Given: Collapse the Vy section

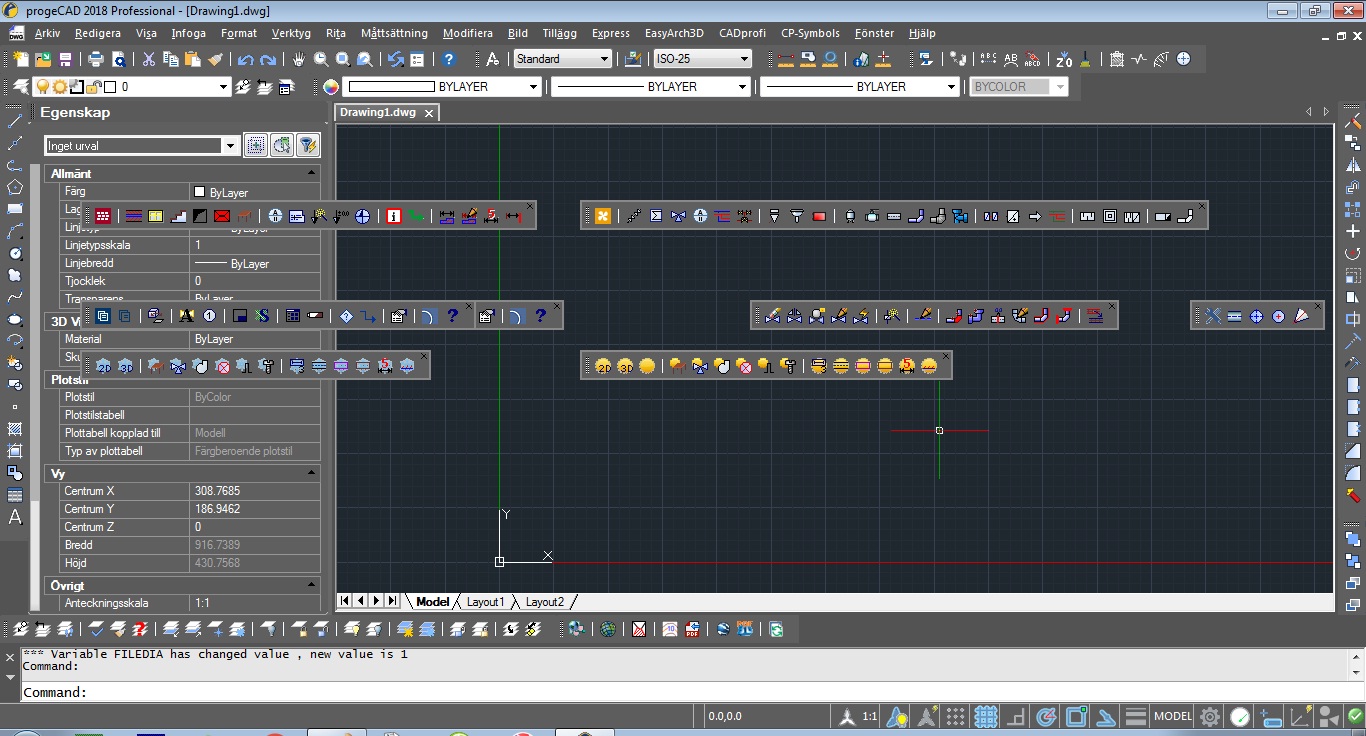Looking at the screenshot, I should pyautogui.click(x=312, y=473).
